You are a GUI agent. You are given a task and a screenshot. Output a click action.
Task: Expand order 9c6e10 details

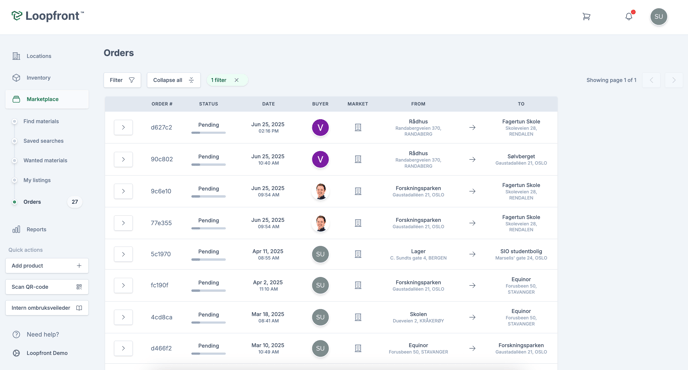(123, 191)
